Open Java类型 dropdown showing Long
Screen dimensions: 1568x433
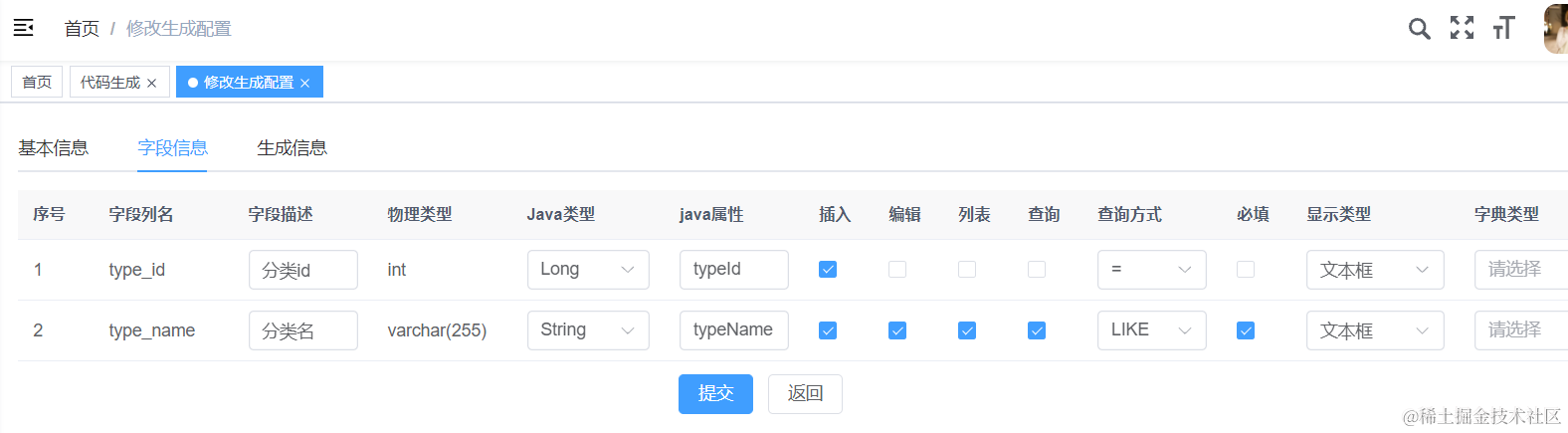point(587,270)
